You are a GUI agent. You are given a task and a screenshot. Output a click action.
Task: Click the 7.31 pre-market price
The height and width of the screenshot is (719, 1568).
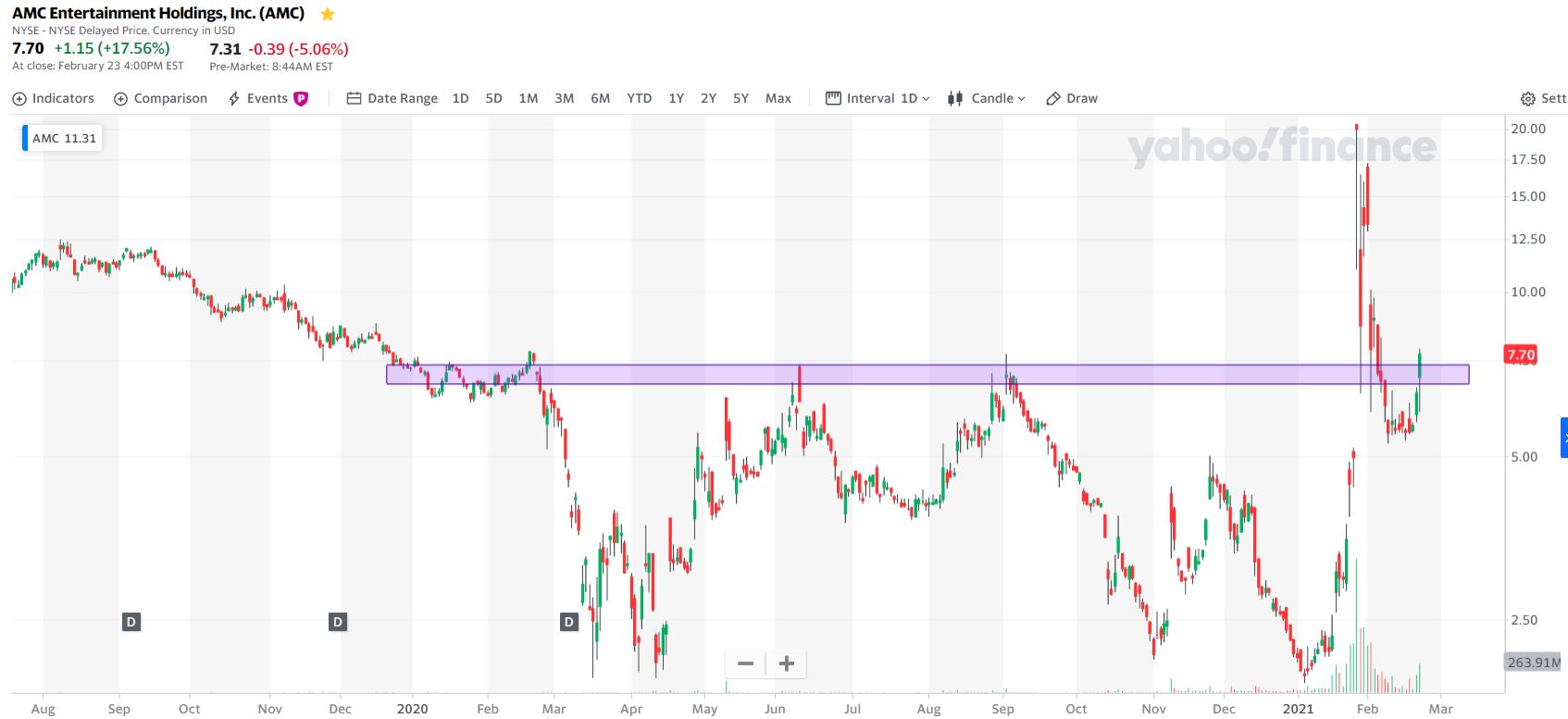click(225, 49)
